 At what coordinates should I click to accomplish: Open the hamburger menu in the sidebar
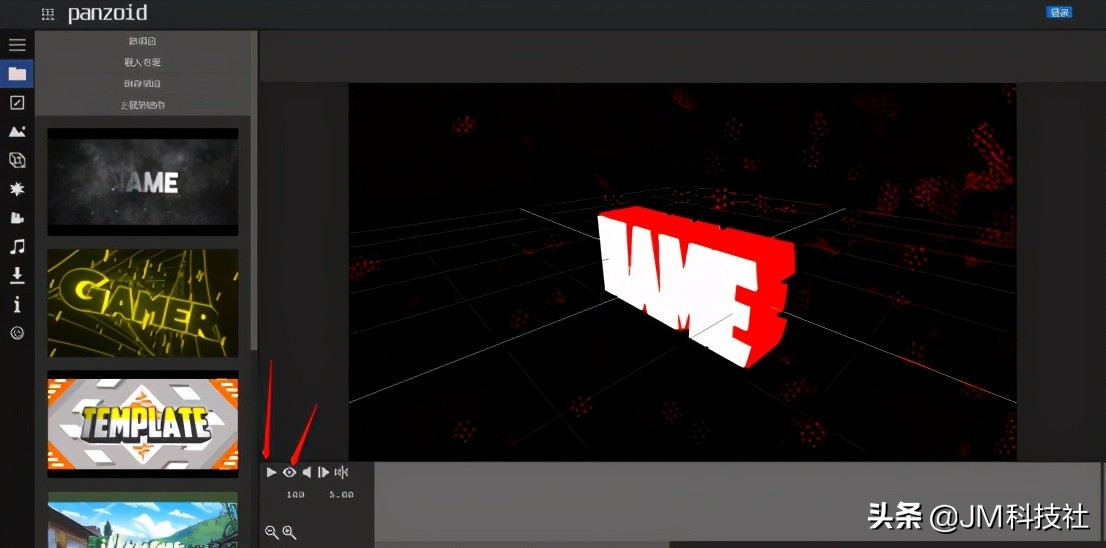(17, 45)
